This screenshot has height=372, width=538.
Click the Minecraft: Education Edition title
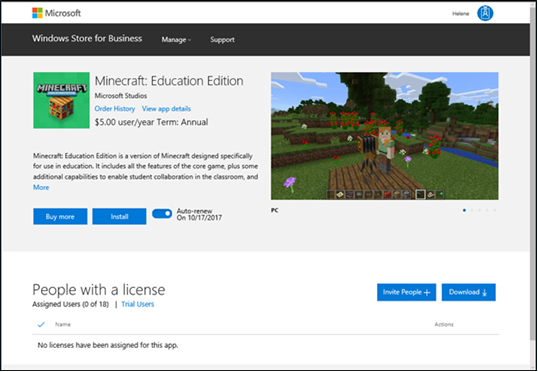tap(169, 81)
